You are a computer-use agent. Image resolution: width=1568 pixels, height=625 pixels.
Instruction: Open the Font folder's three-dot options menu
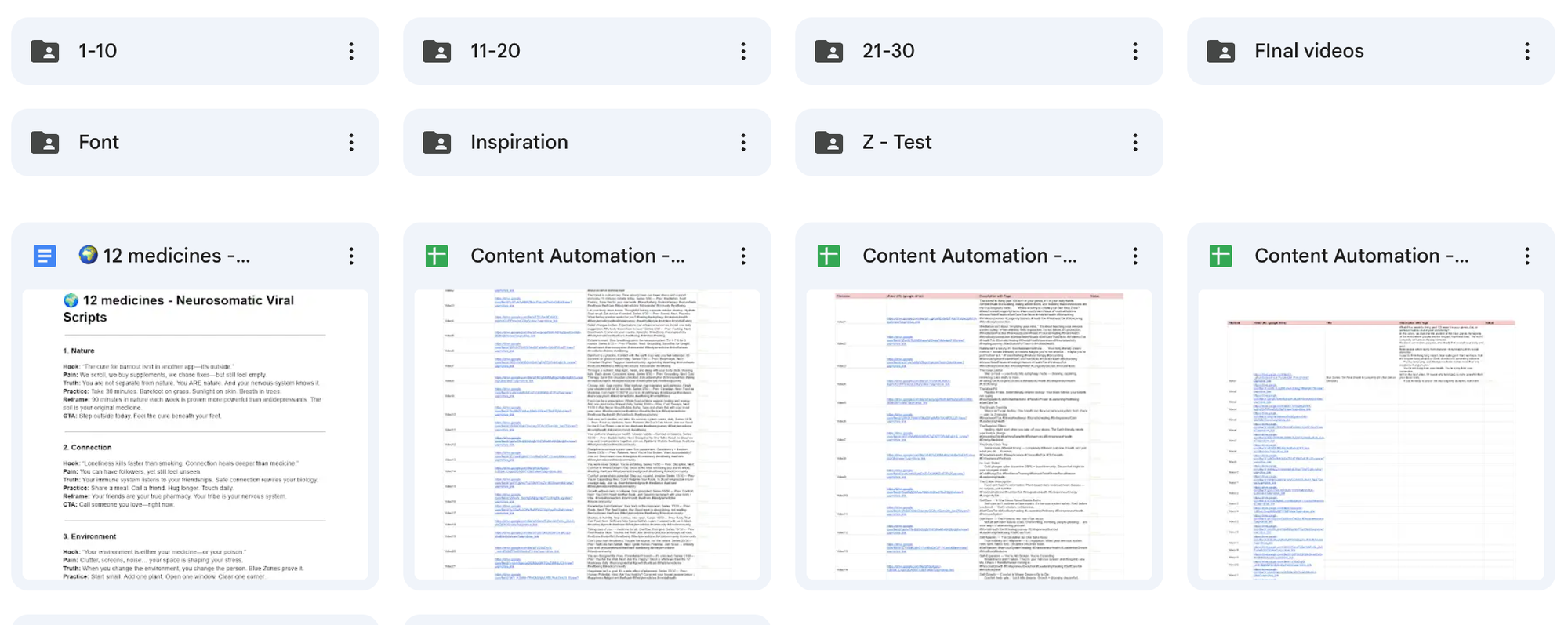[351, 143]
